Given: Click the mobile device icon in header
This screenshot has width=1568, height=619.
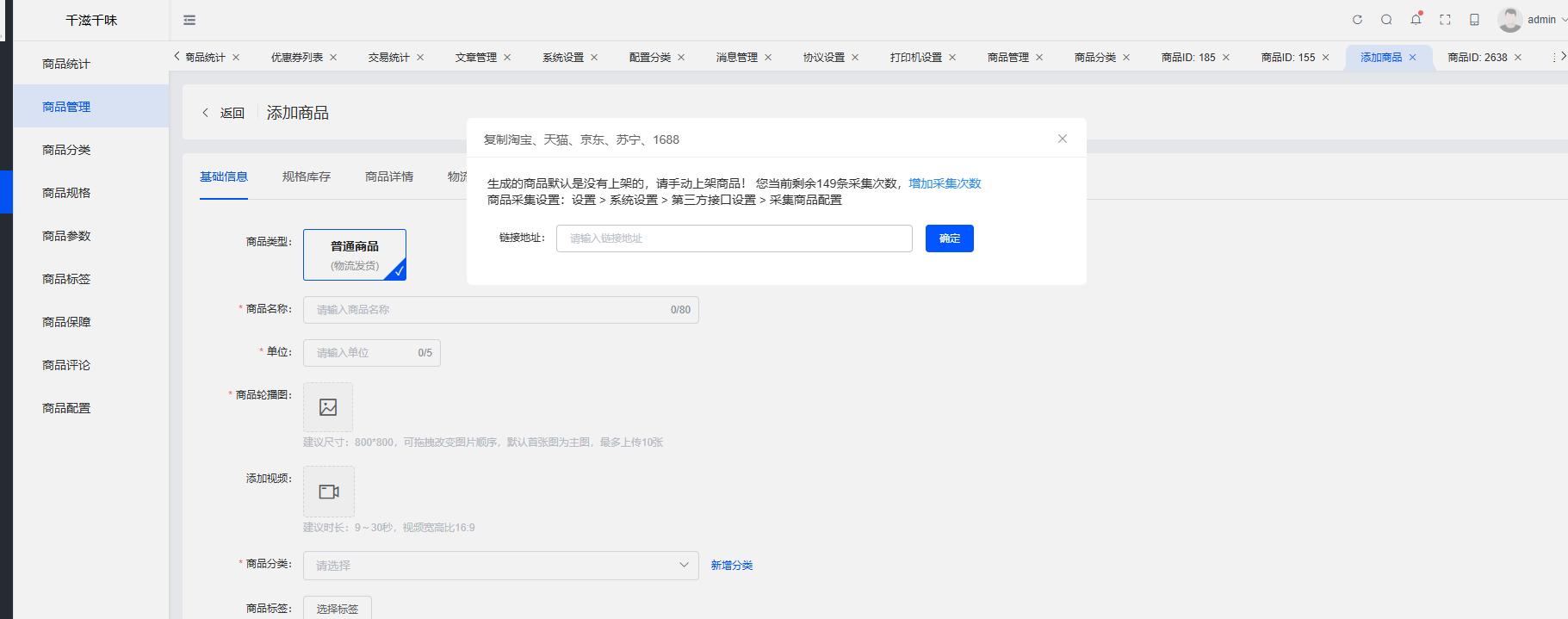Looking at the screenshot, I should (x=1474, y=20).
